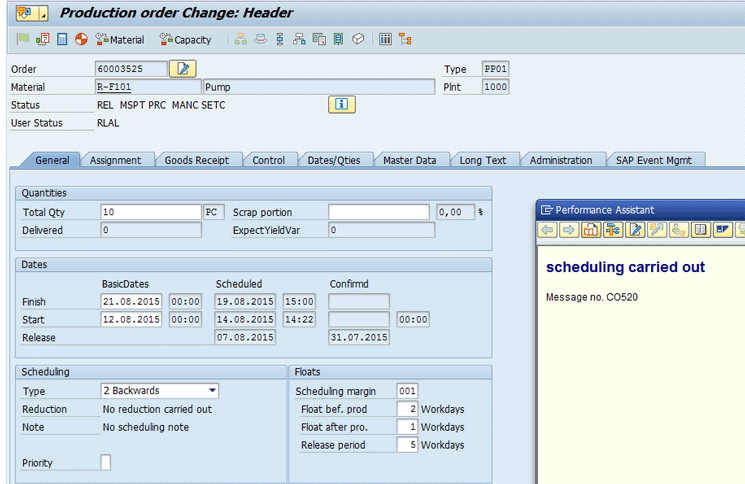Click the Plnt value 1000
This screenshot has height=484, width=745.
tap(496, 87)
